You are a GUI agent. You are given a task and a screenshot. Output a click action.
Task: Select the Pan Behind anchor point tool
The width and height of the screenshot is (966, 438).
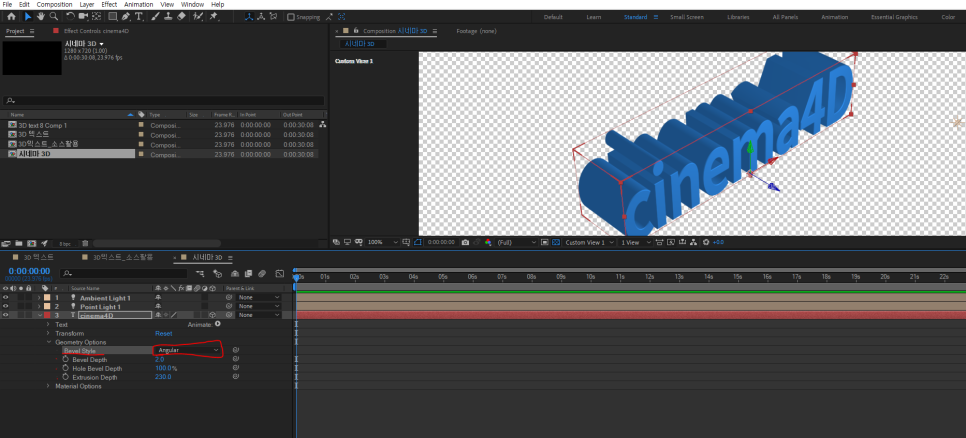pyautogui.click(x=97, y=17)
